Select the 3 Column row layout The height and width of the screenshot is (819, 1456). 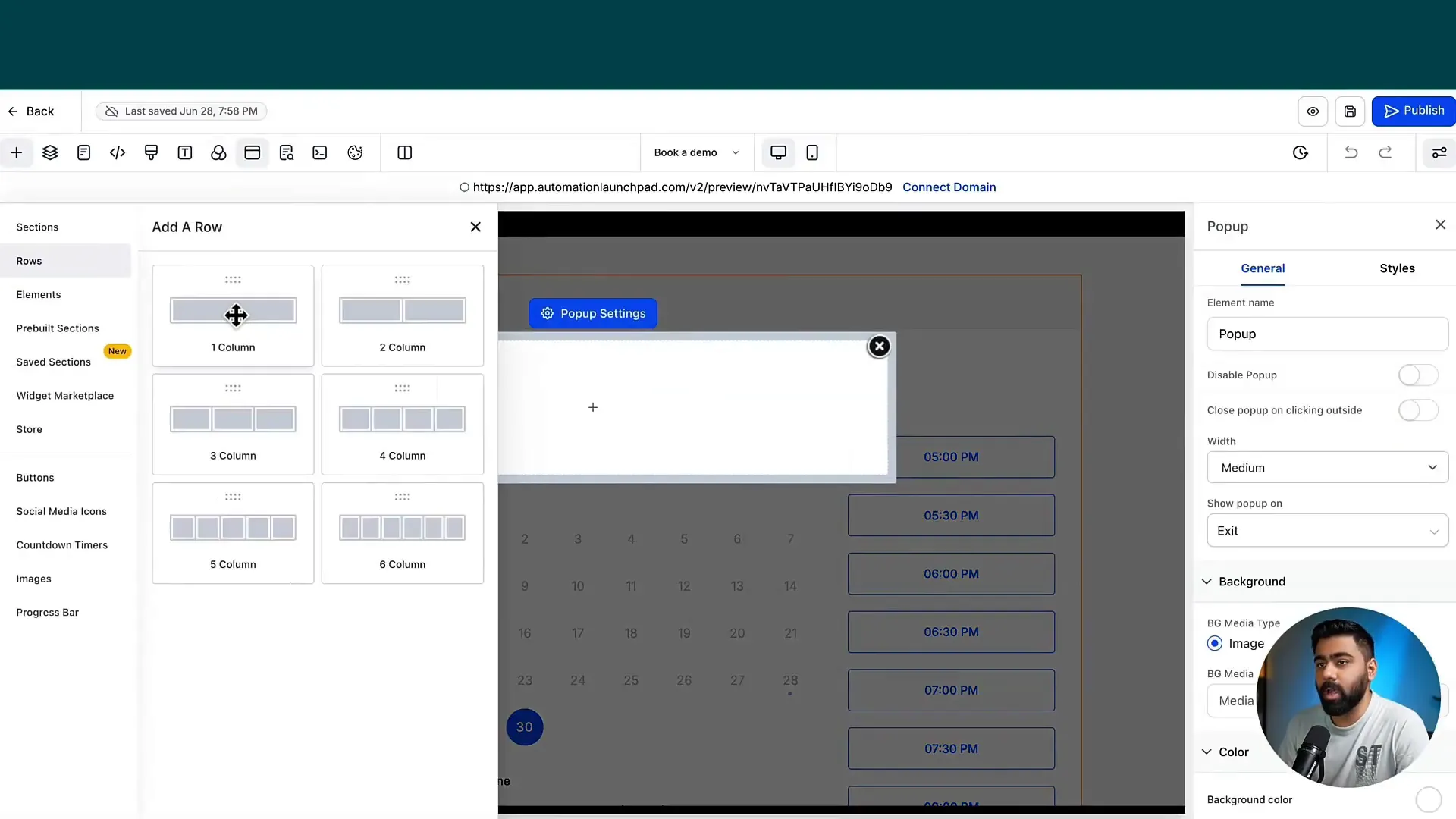(x=233, y=424)
